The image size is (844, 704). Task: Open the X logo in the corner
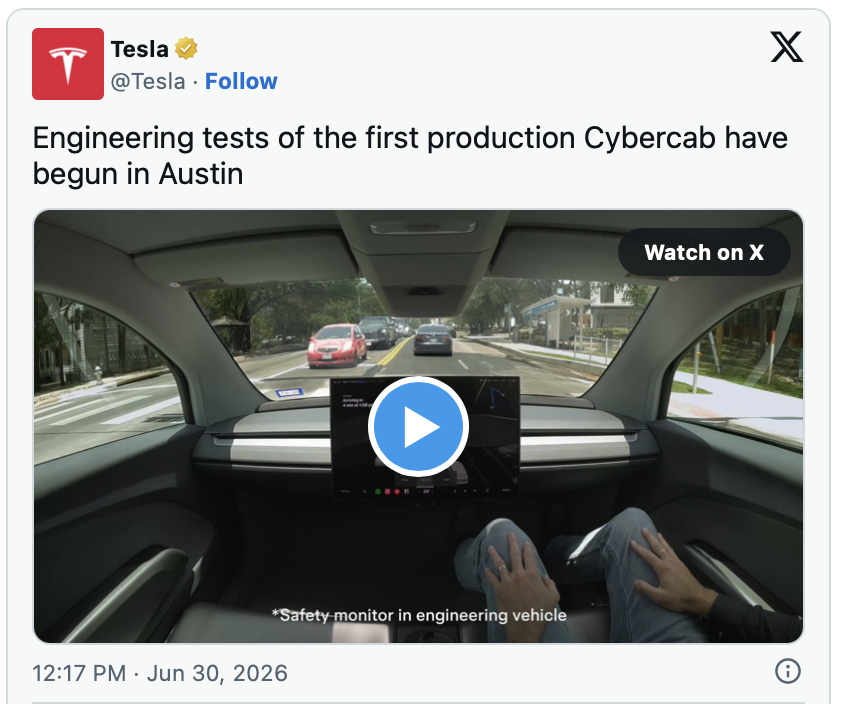786,47
